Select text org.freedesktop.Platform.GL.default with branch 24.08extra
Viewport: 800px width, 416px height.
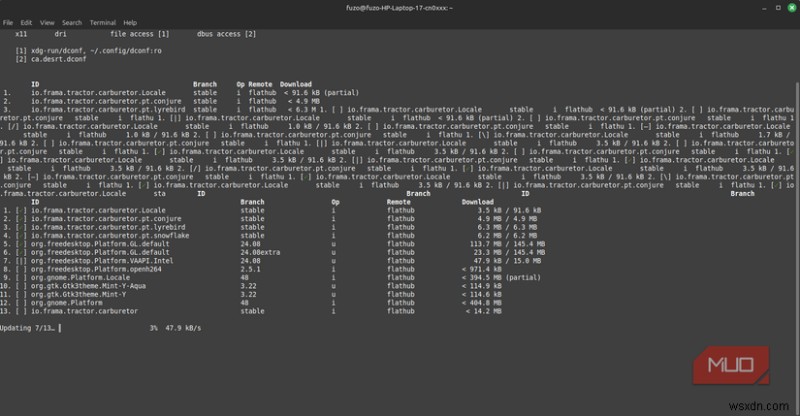coord(100,252)
